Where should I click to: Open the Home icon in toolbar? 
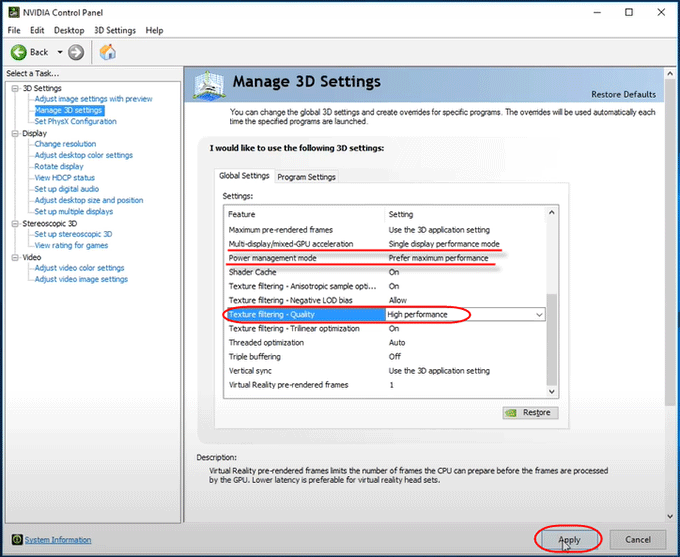pos(108,52)
